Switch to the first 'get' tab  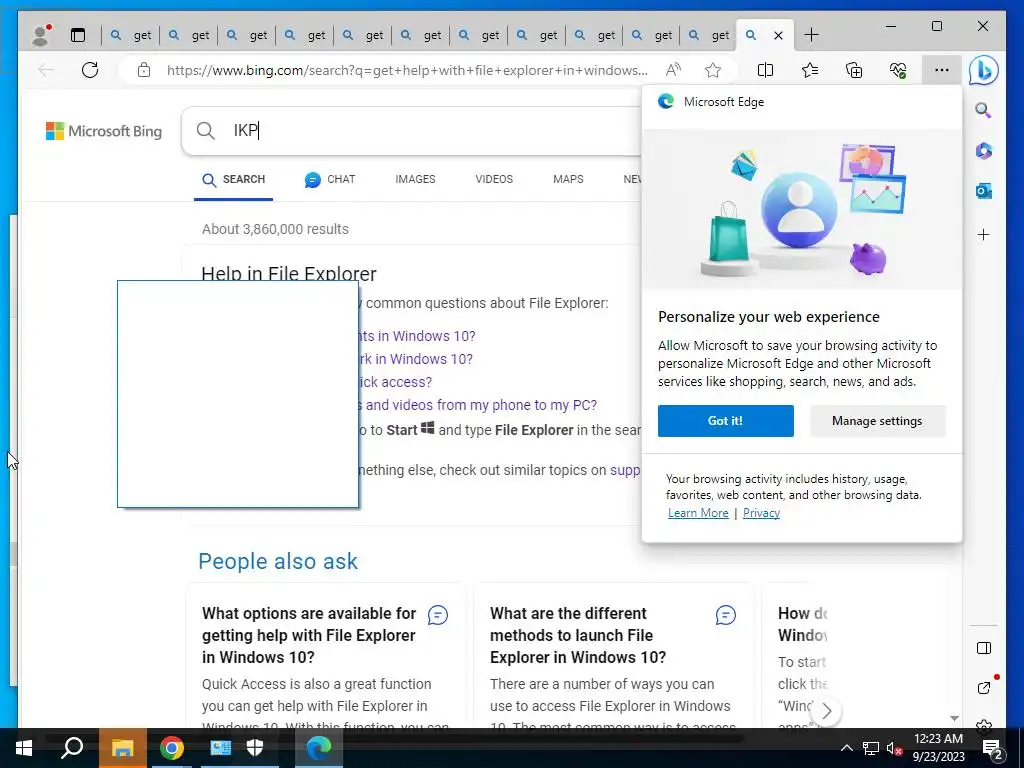(131, 35)
